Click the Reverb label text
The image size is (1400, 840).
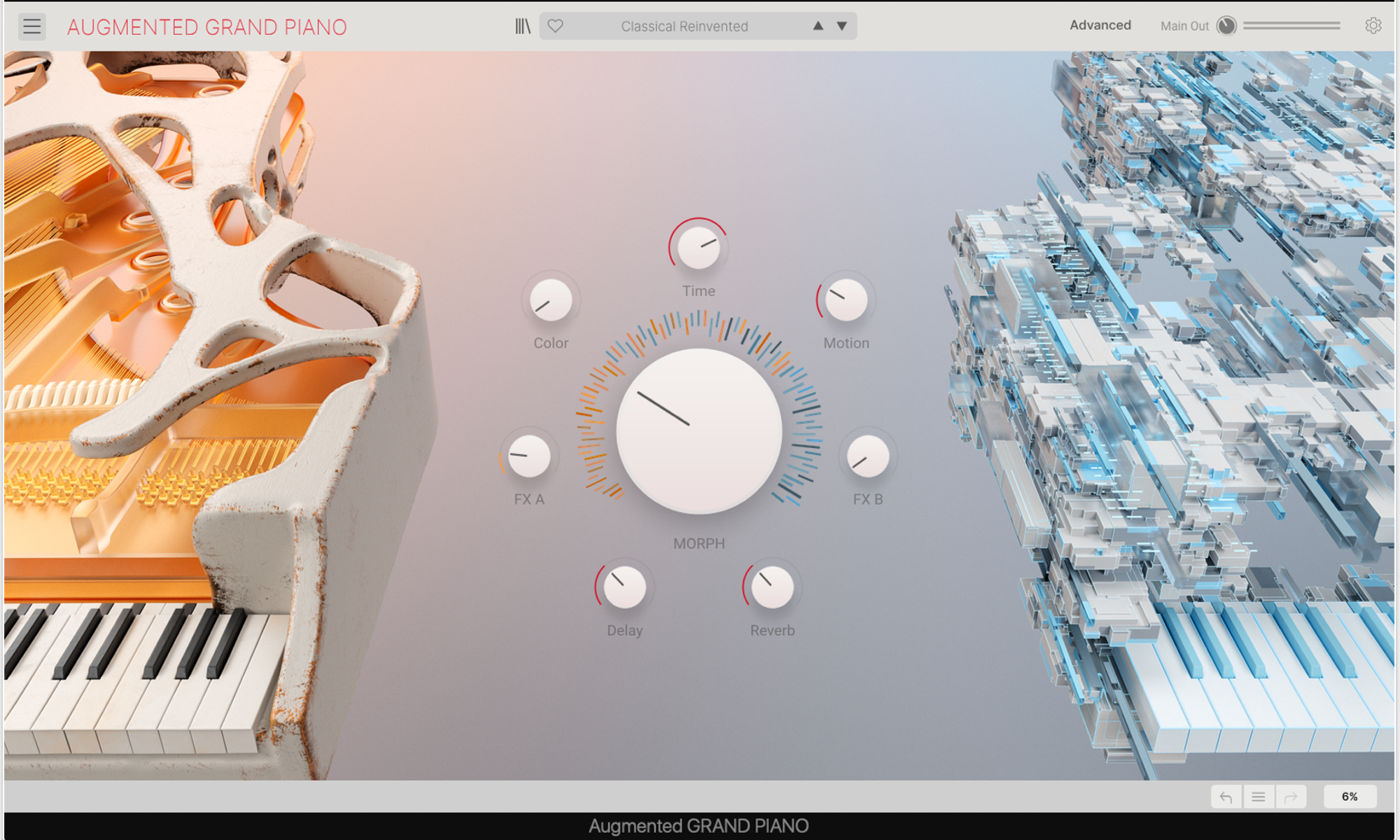[772, 630]
